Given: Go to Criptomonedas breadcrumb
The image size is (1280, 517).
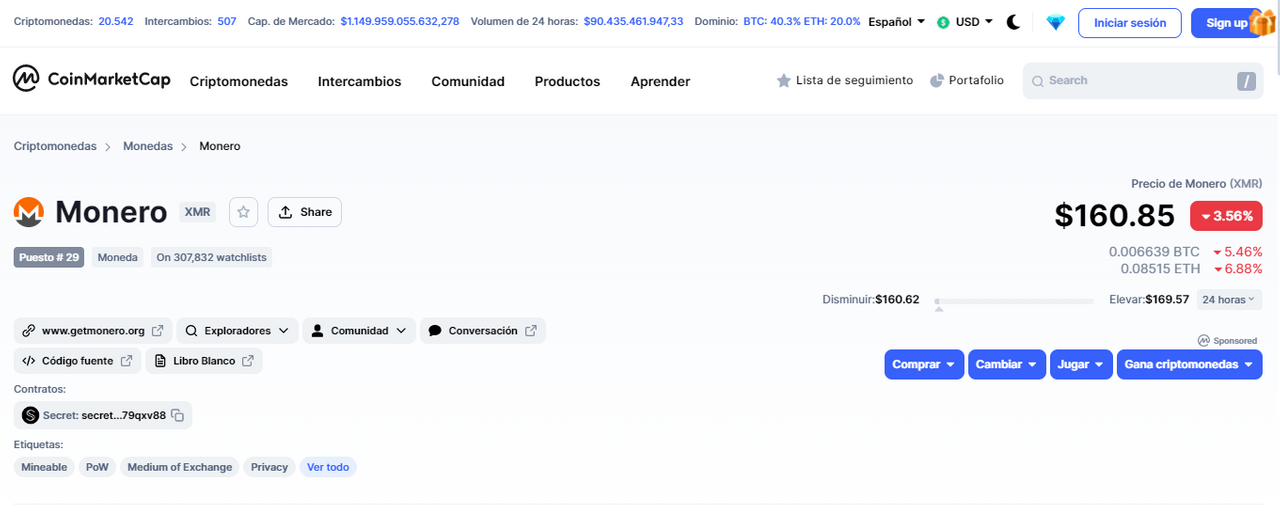Looking at the screenshot, I should tap(55, 146).
